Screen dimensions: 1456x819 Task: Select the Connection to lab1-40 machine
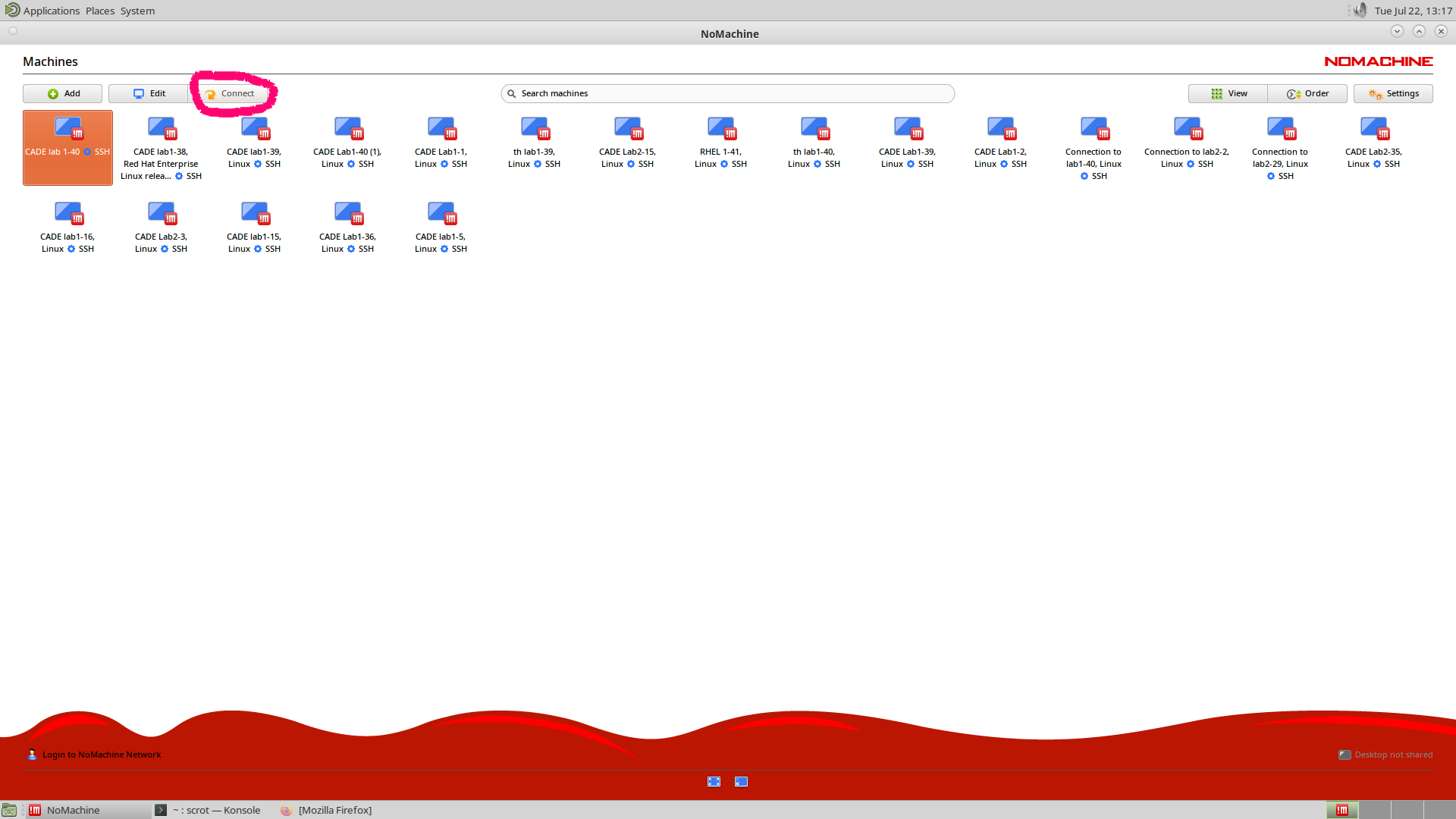pos(1094,148)
